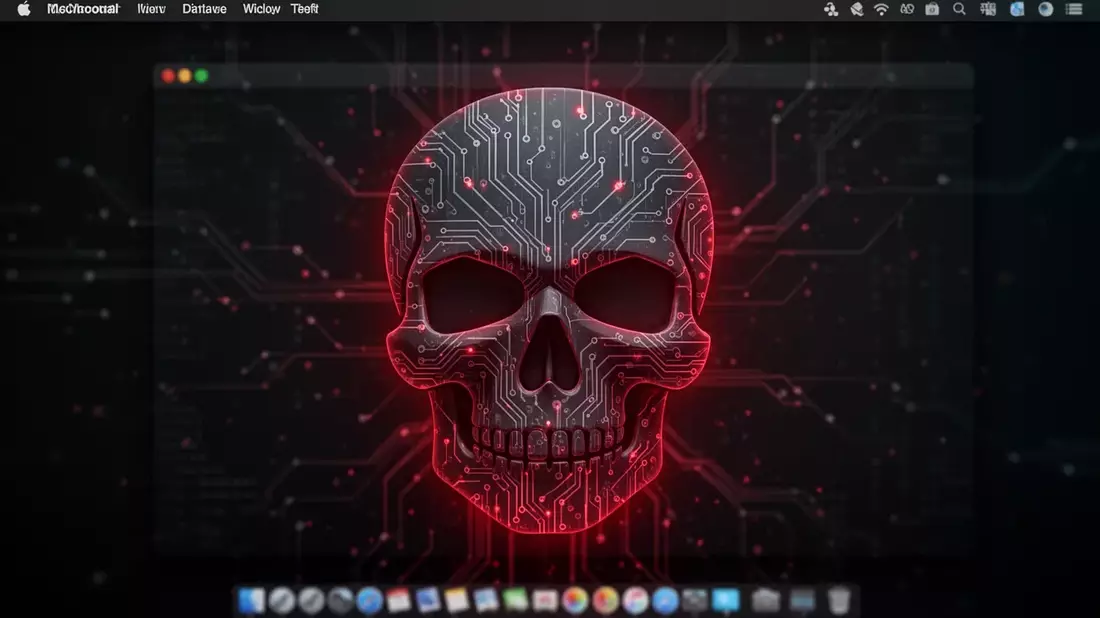
Task: Open the rainbow Photos icon in dock
Action: 575,600
